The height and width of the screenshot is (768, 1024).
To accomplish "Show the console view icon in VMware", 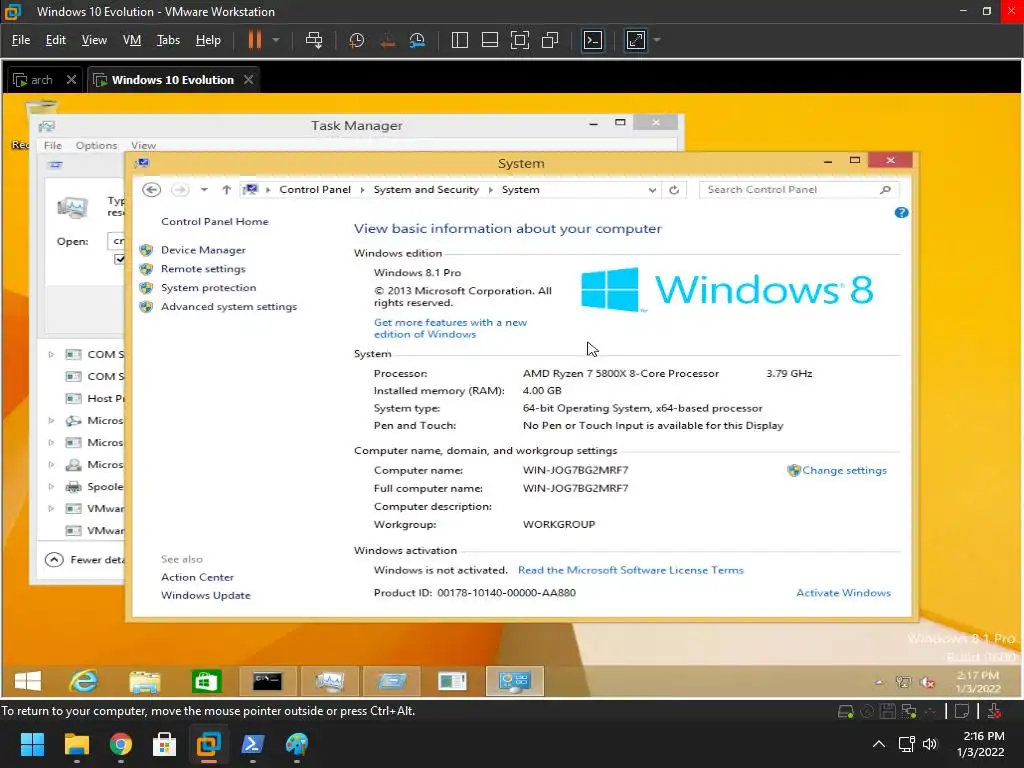I will [x=593, y=40].
